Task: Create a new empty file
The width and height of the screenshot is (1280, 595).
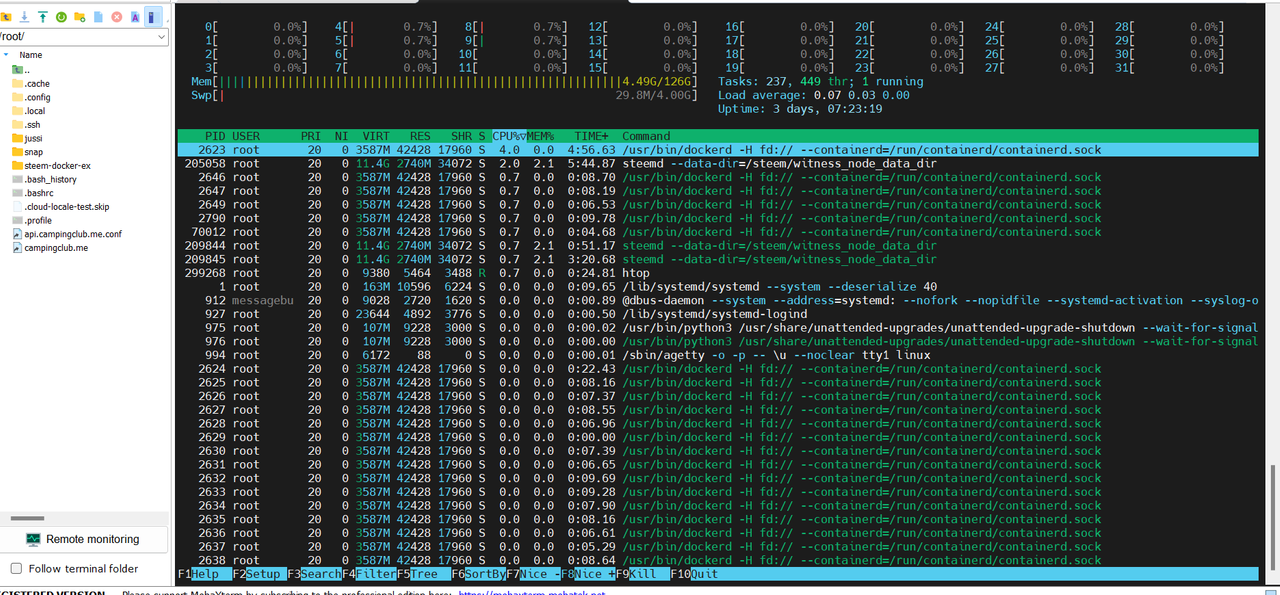Action: pos(96,17)
